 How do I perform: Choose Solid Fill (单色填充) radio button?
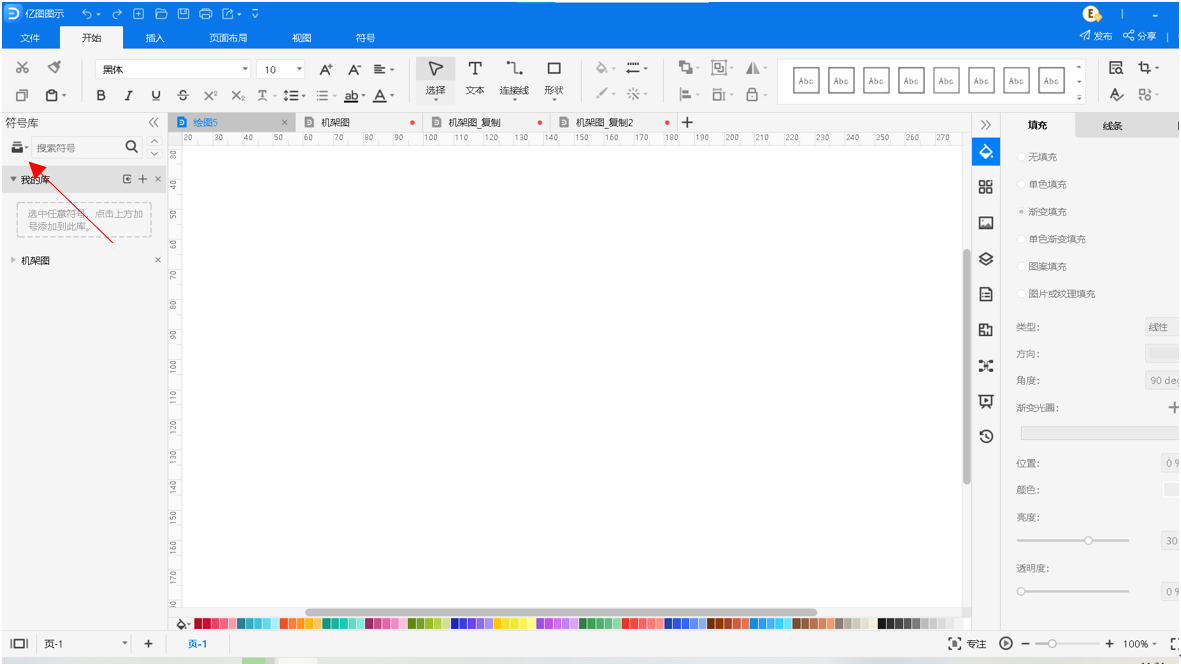(1021, 185)
